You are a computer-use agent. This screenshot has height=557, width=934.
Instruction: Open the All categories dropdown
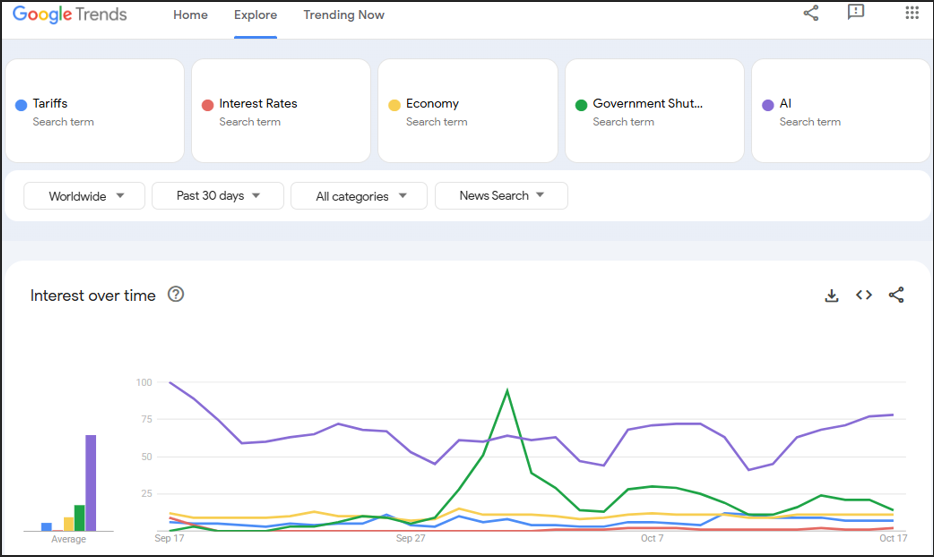(359, 196)
